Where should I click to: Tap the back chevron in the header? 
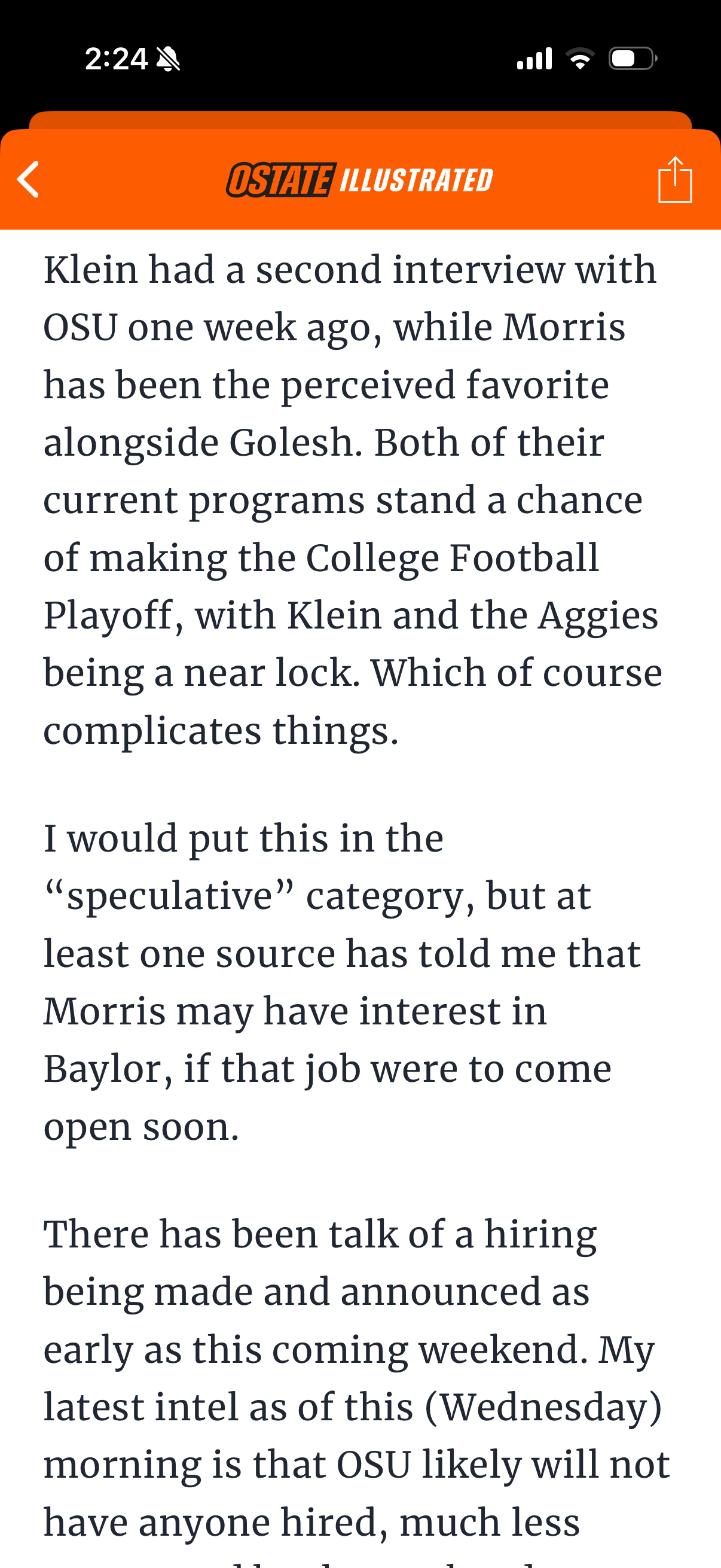(29, 179)
